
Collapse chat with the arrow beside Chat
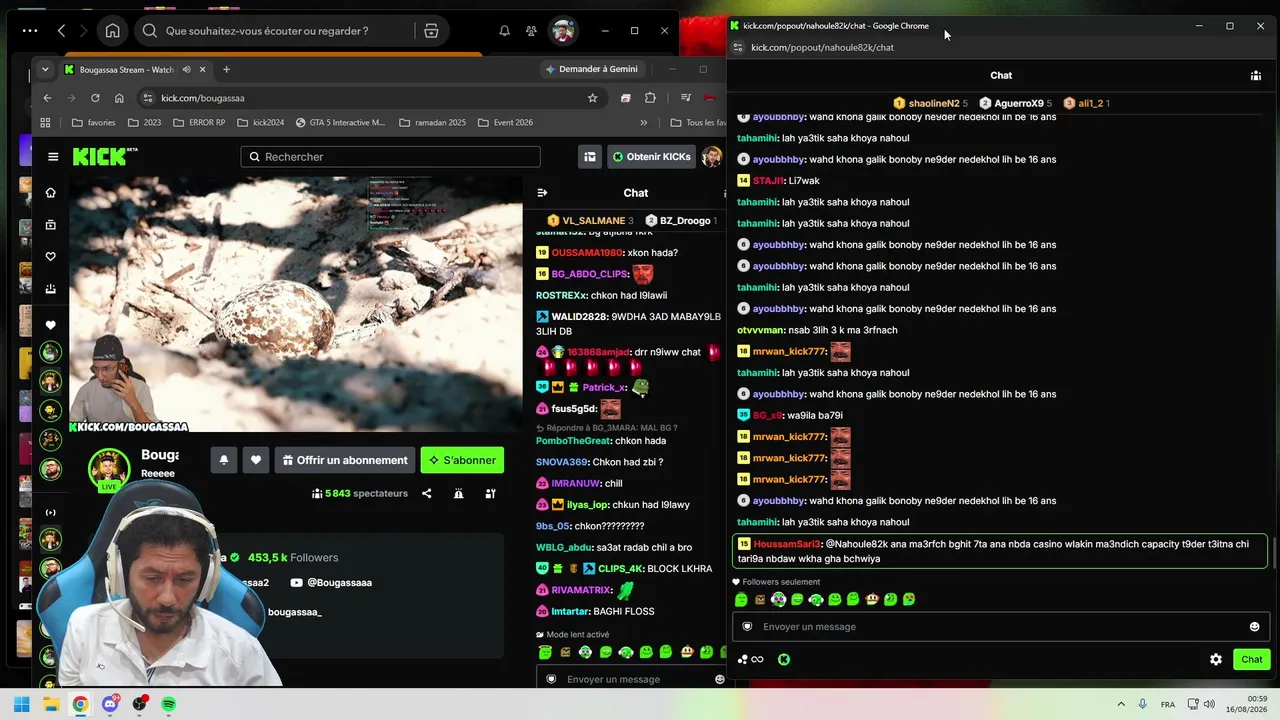tap(542, 193)
